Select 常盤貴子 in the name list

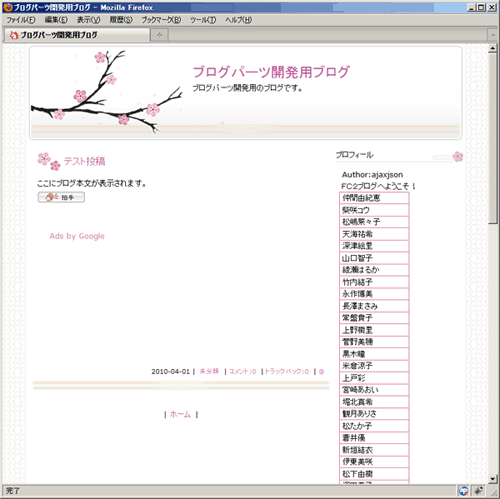374,318
